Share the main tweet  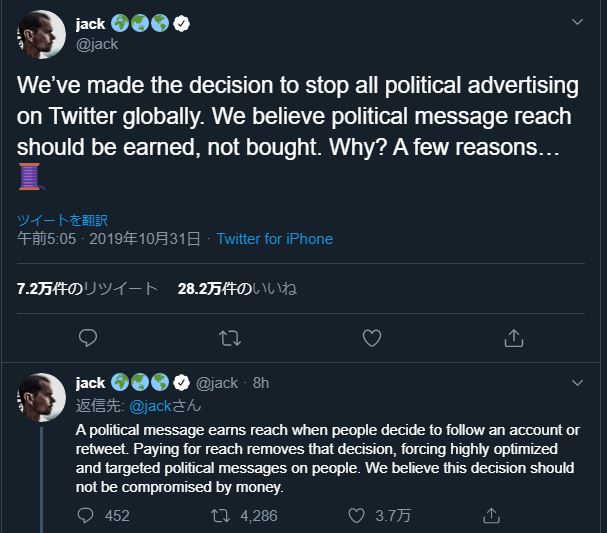514,339
